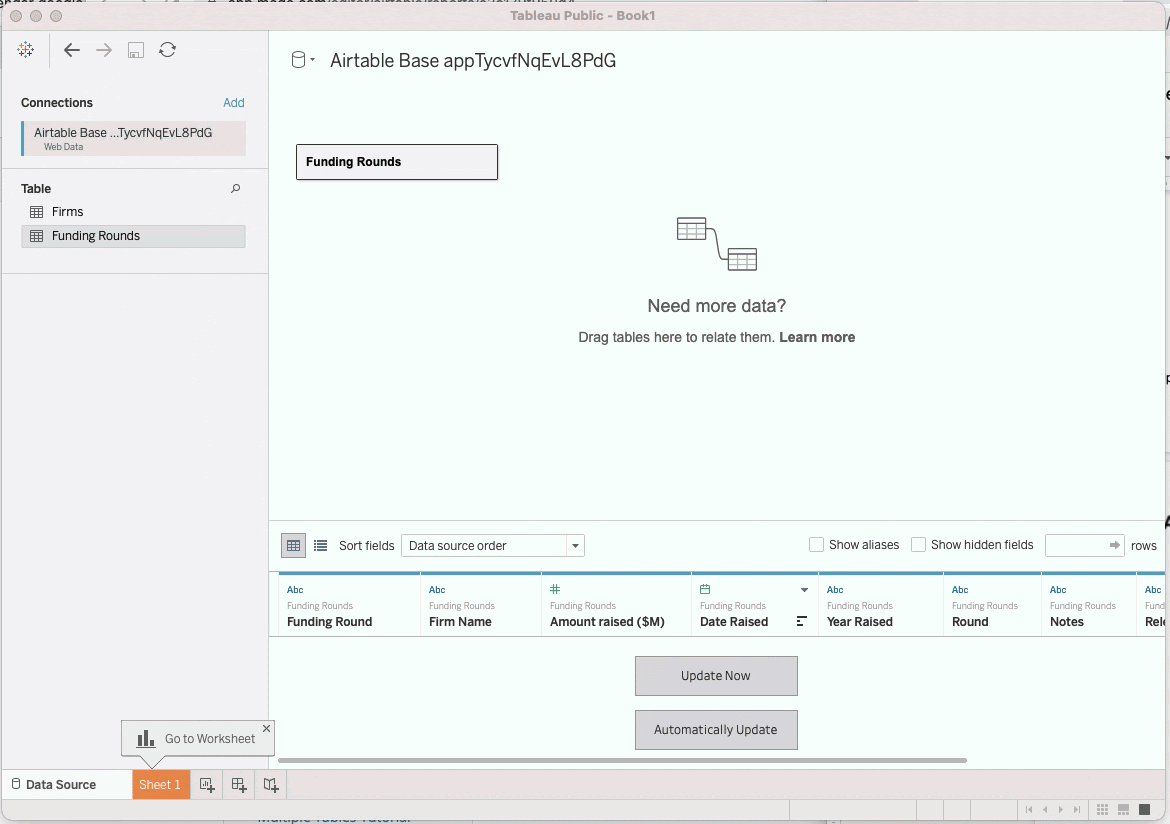This screenshot has height=824, width=1170.
Task: Click the data source cylinder icon
Action: pos(298,60)
